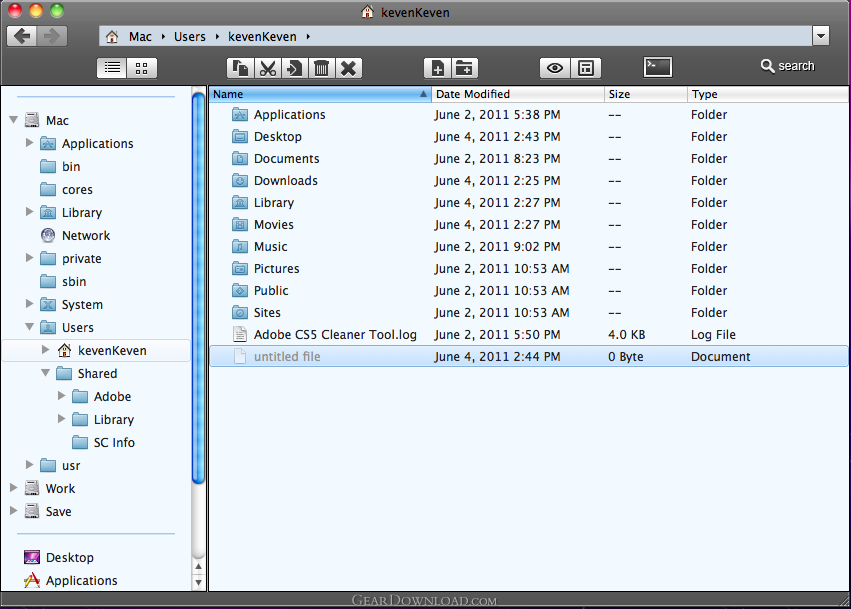
Task: Switch to icon grid view mode
Action: (142, 68)
